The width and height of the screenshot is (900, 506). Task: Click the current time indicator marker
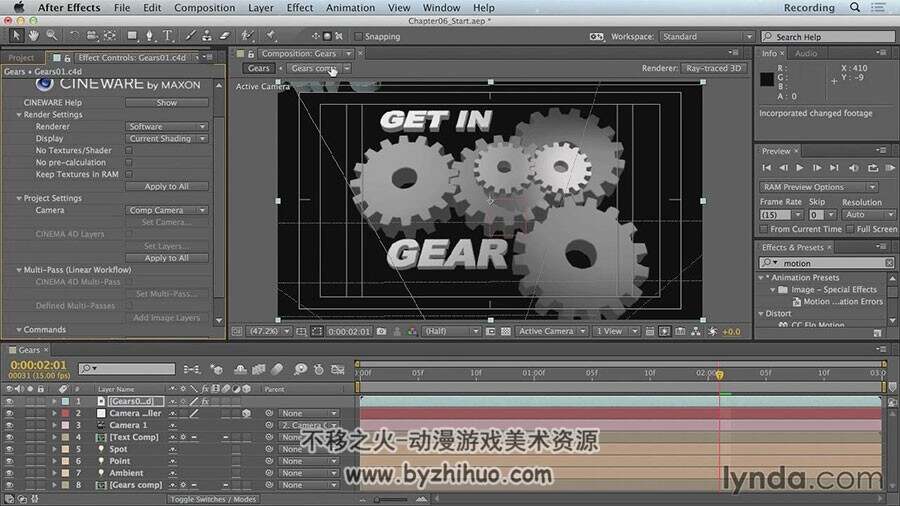click(719, 375)
